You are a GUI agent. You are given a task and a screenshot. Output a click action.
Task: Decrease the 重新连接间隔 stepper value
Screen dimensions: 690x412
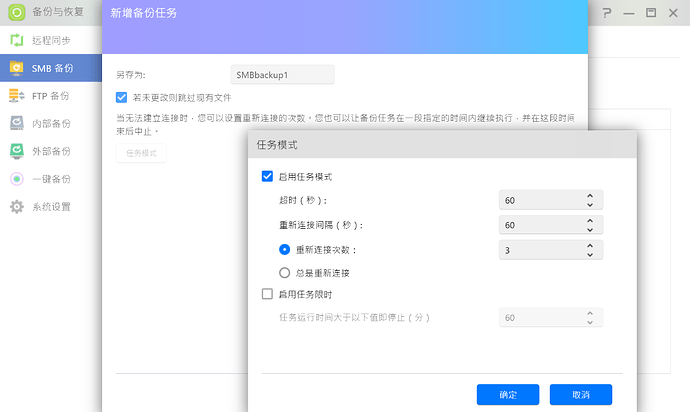[590, 229]
